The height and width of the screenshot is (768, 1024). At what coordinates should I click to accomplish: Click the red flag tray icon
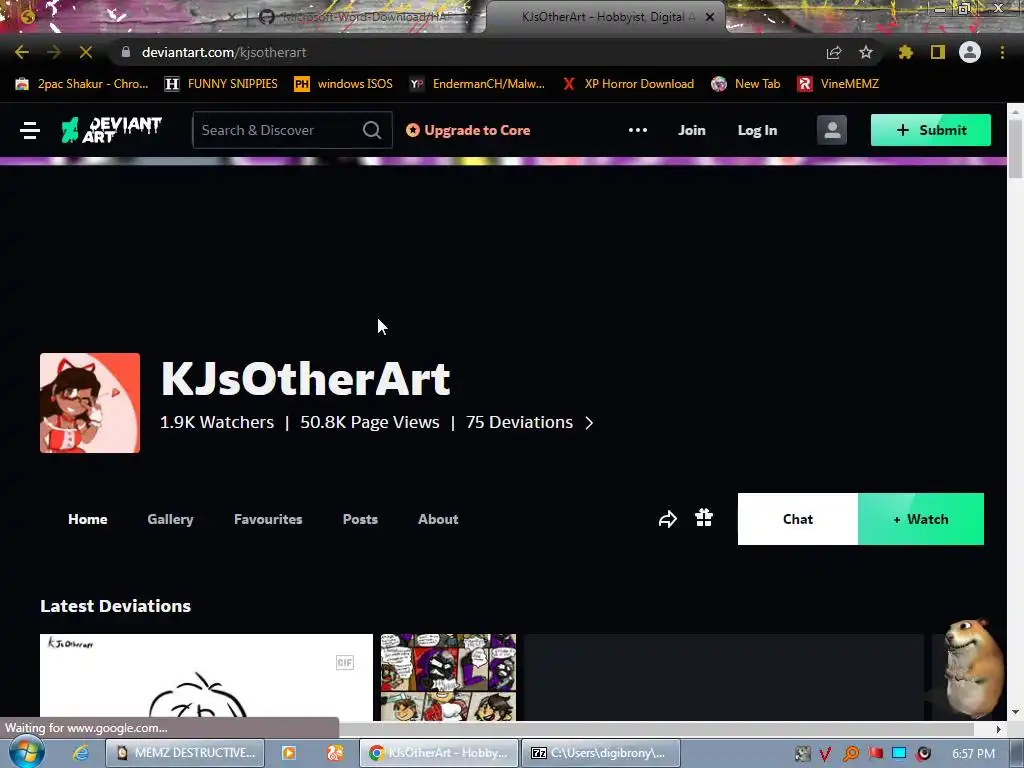875,754
